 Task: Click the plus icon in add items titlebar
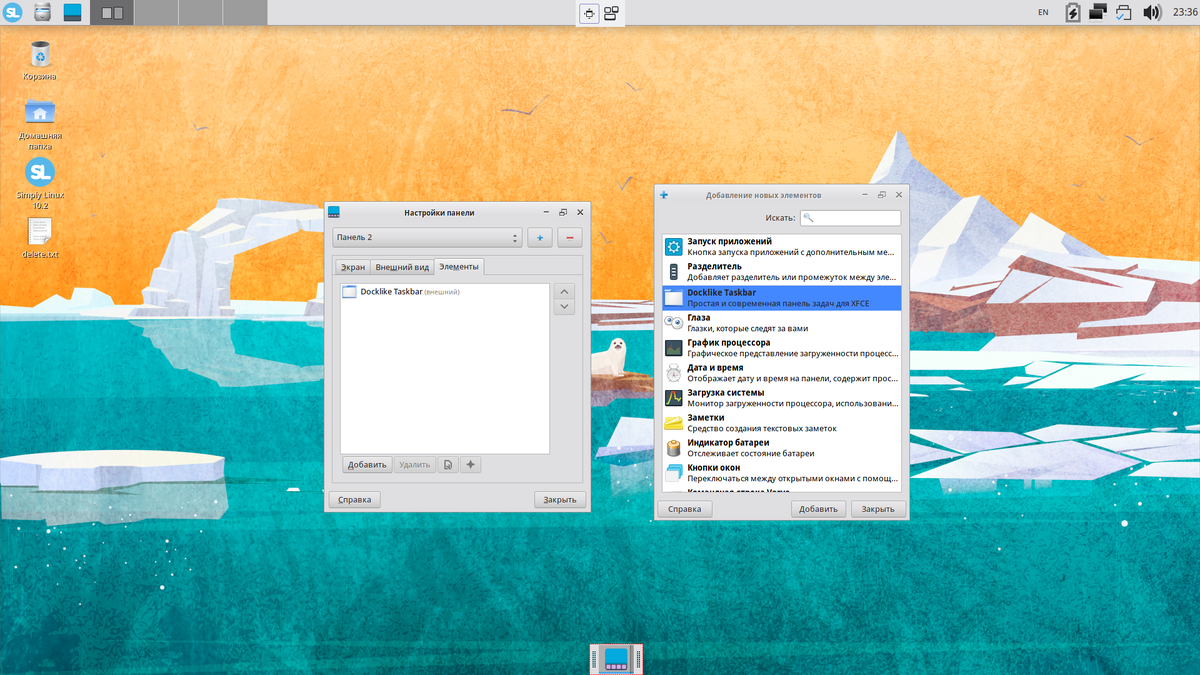(x=664, y=195)
